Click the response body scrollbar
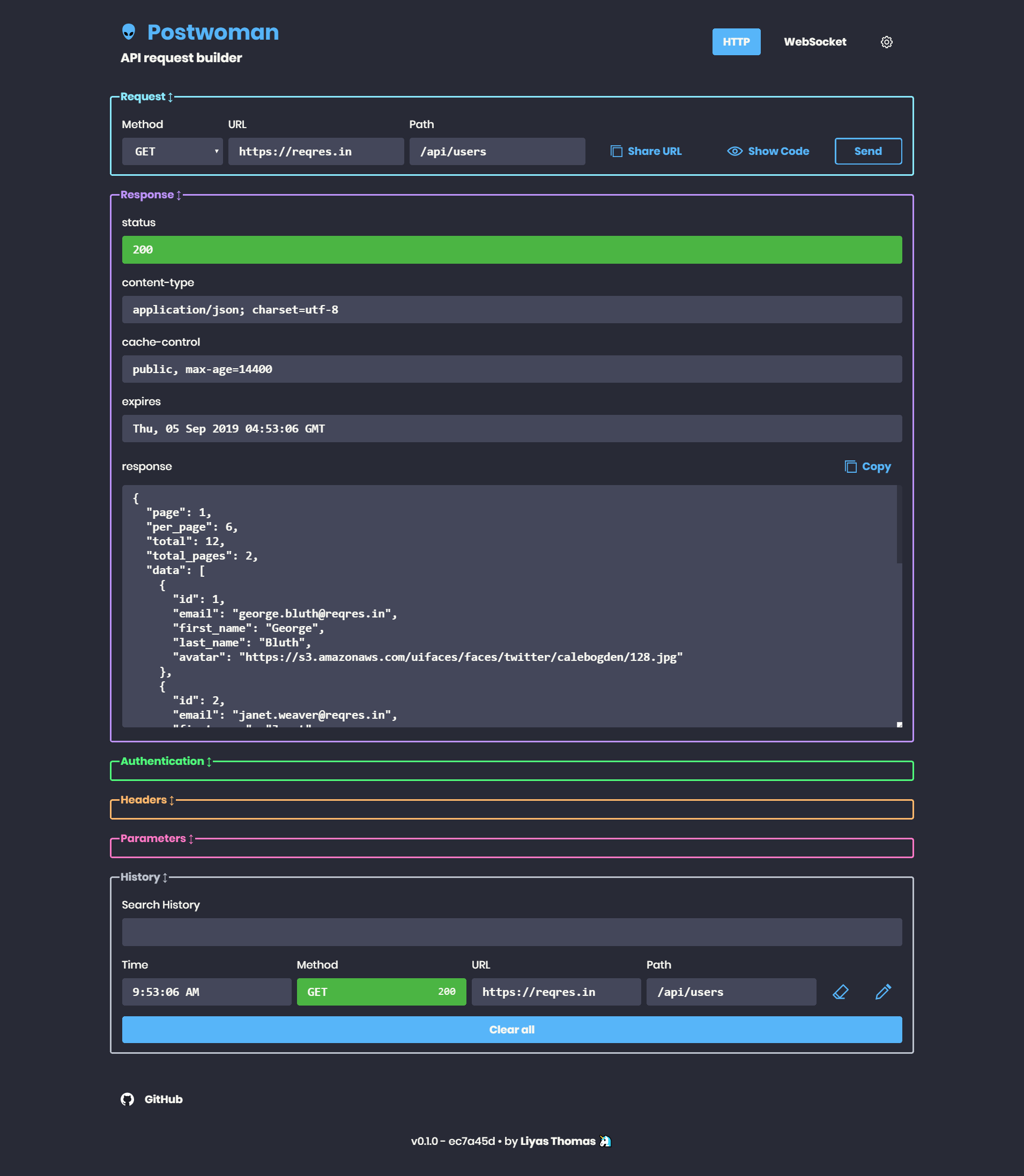 click(x=899, y=525)
